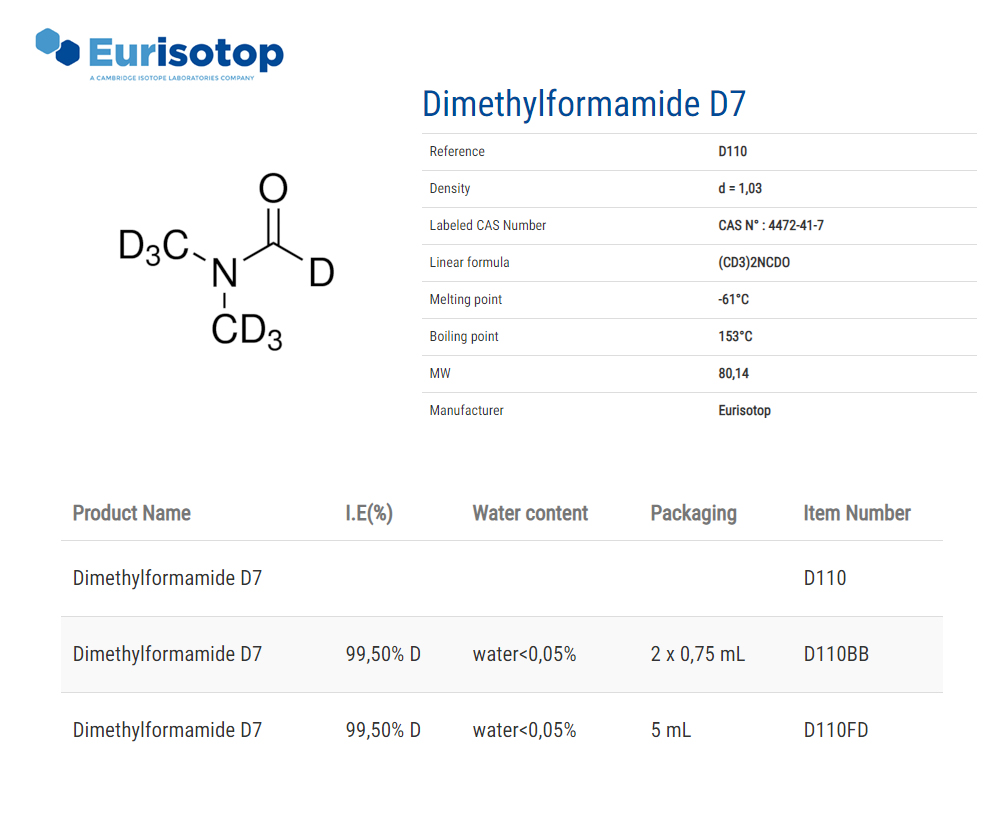Click the 2 x 0,75 mL packaging cell
This screenshot has height=821, width=1000.
pos(697,655)
